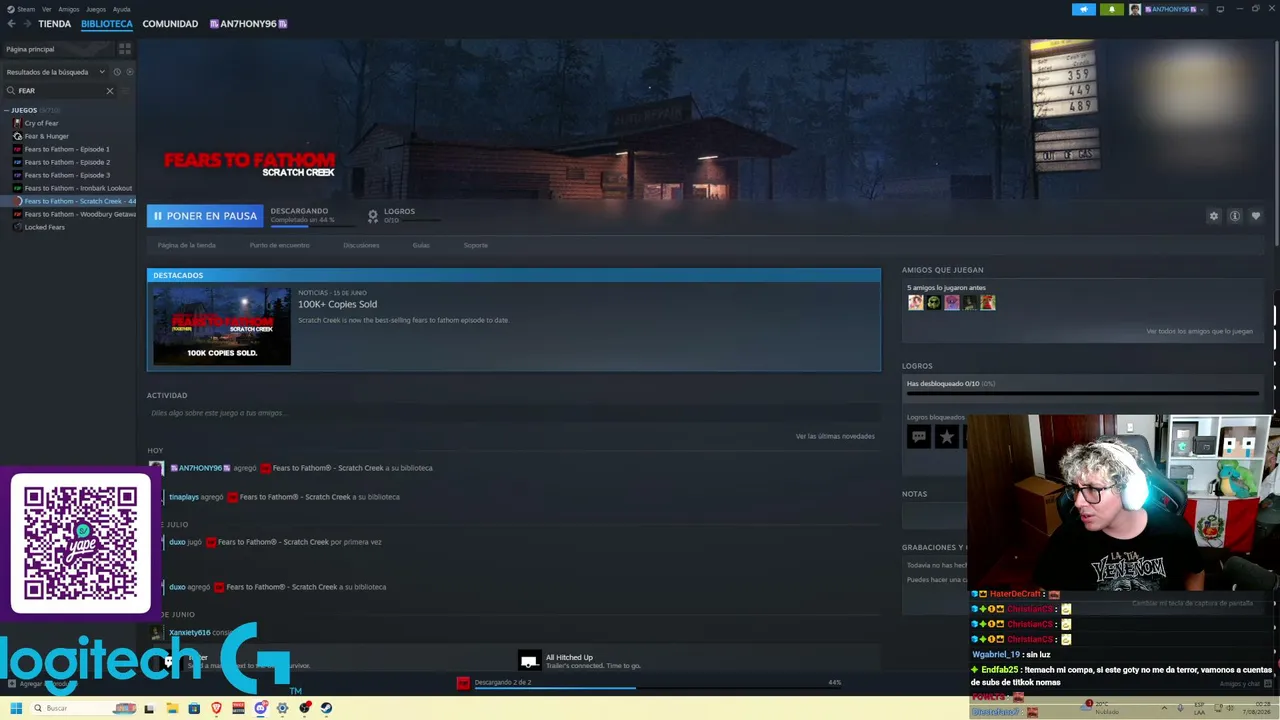Open the Steam announcements megaphone button
The width and height of the screenshot is (1280, 720).
[1084, 9]
